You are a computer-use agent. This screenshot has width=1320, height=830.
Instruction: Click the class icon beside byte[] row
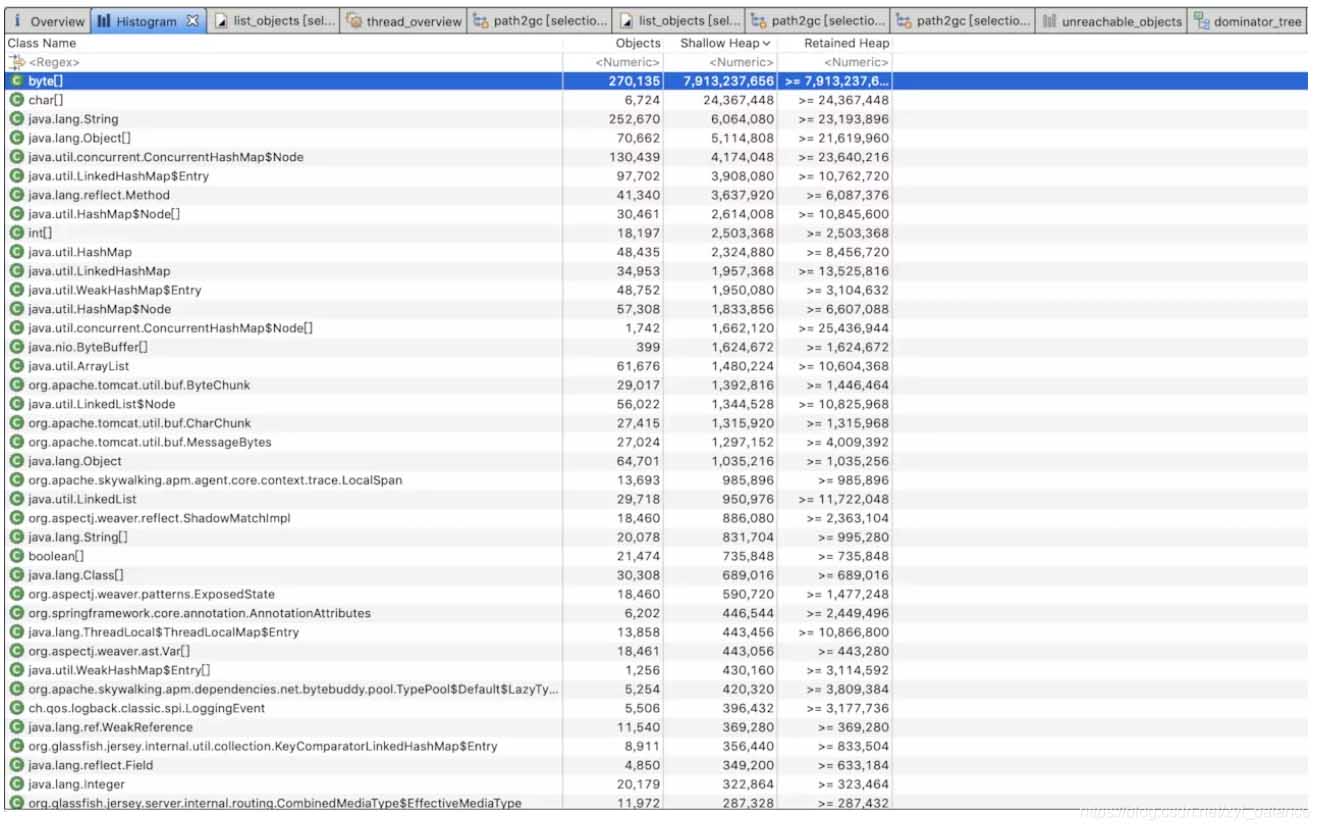tap(17, 81)
